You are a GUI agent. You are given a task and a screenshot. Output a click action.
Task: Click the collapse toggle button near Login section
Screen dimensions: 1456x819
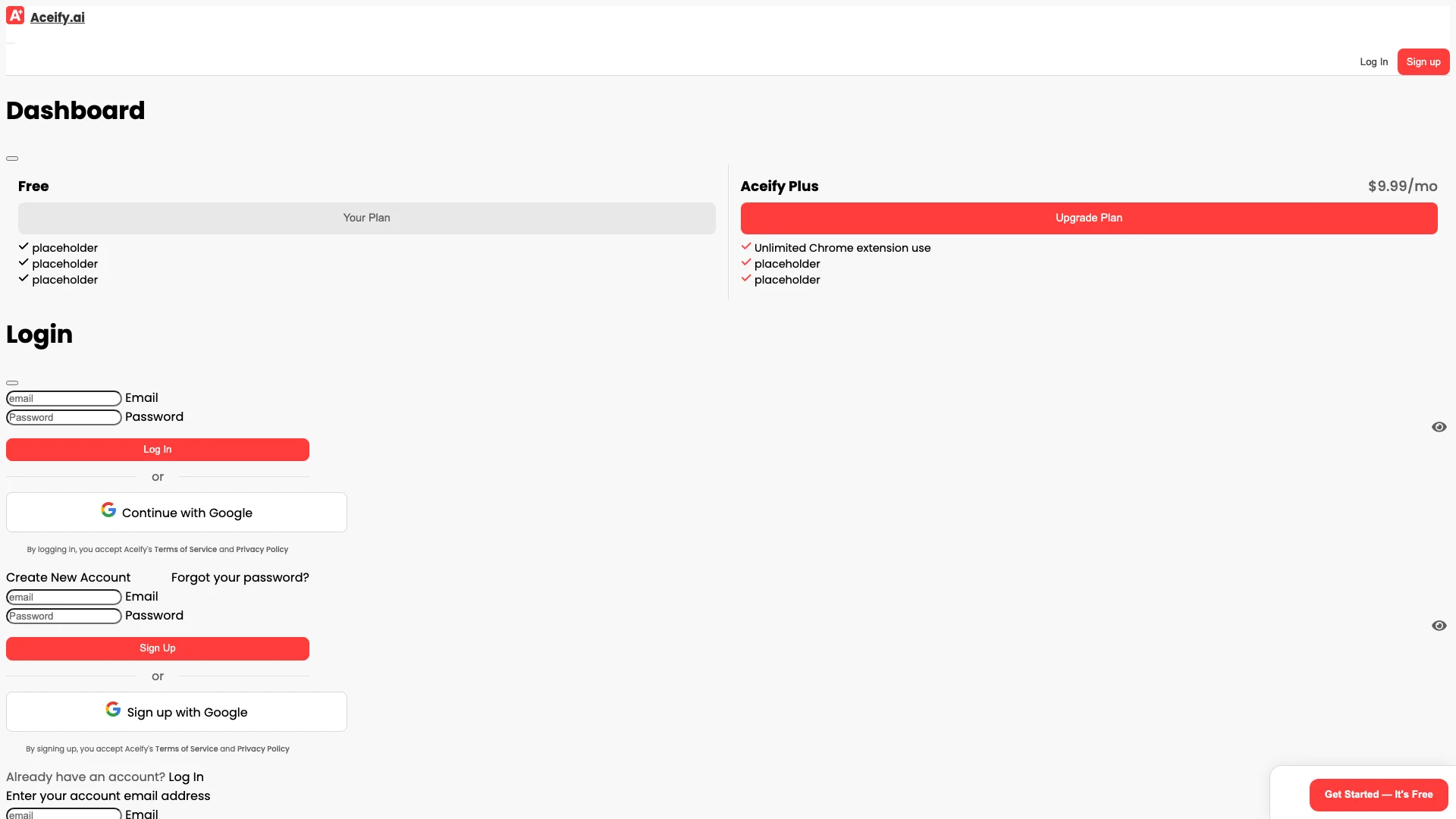(12, 383)
